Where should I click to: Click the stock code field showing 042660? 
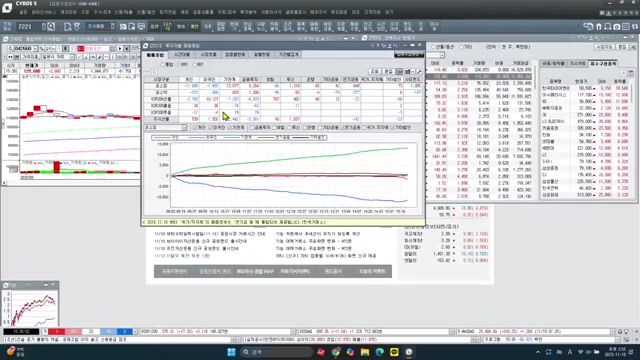point(23,48)
